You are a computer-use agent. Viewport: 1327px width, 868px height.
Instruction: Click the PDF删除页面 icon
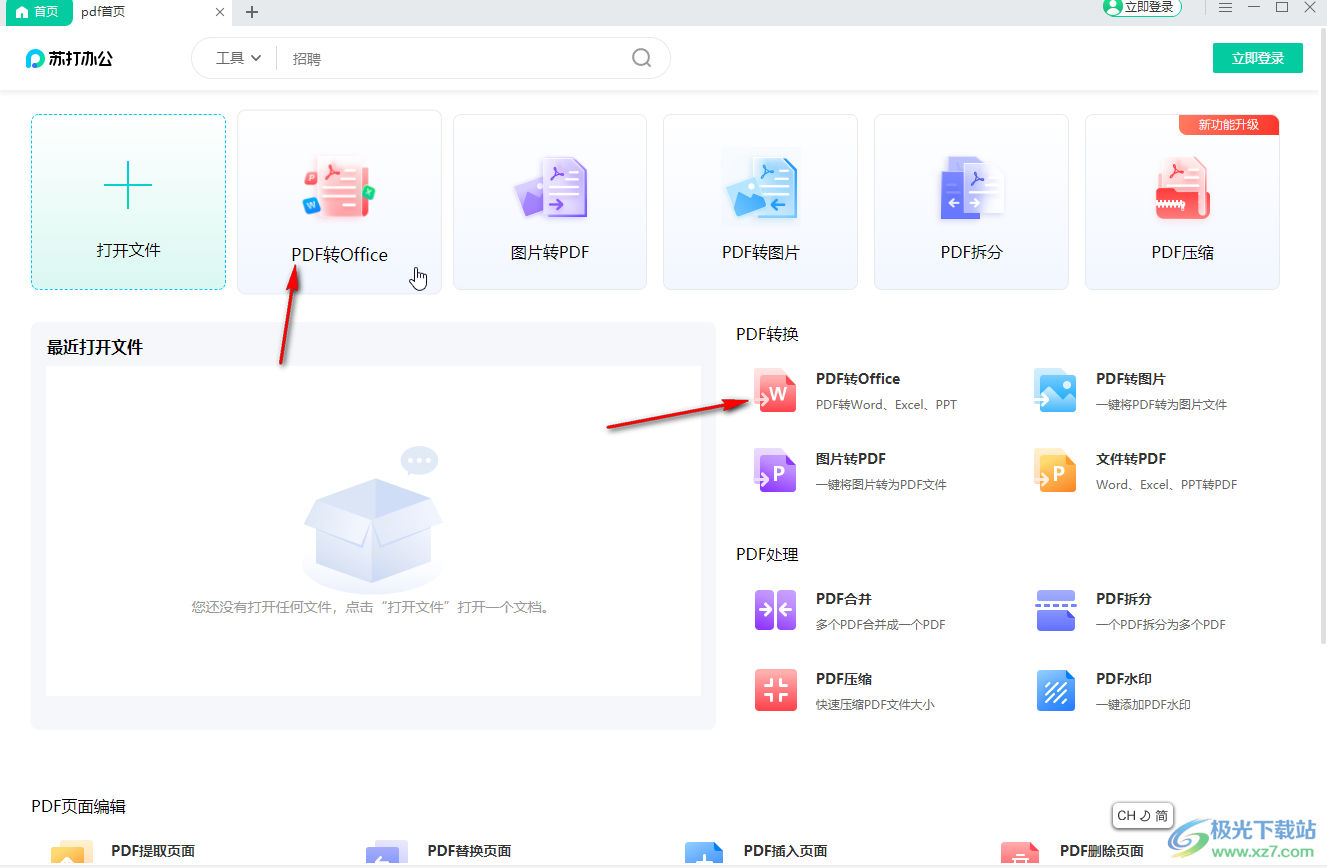1020,853
